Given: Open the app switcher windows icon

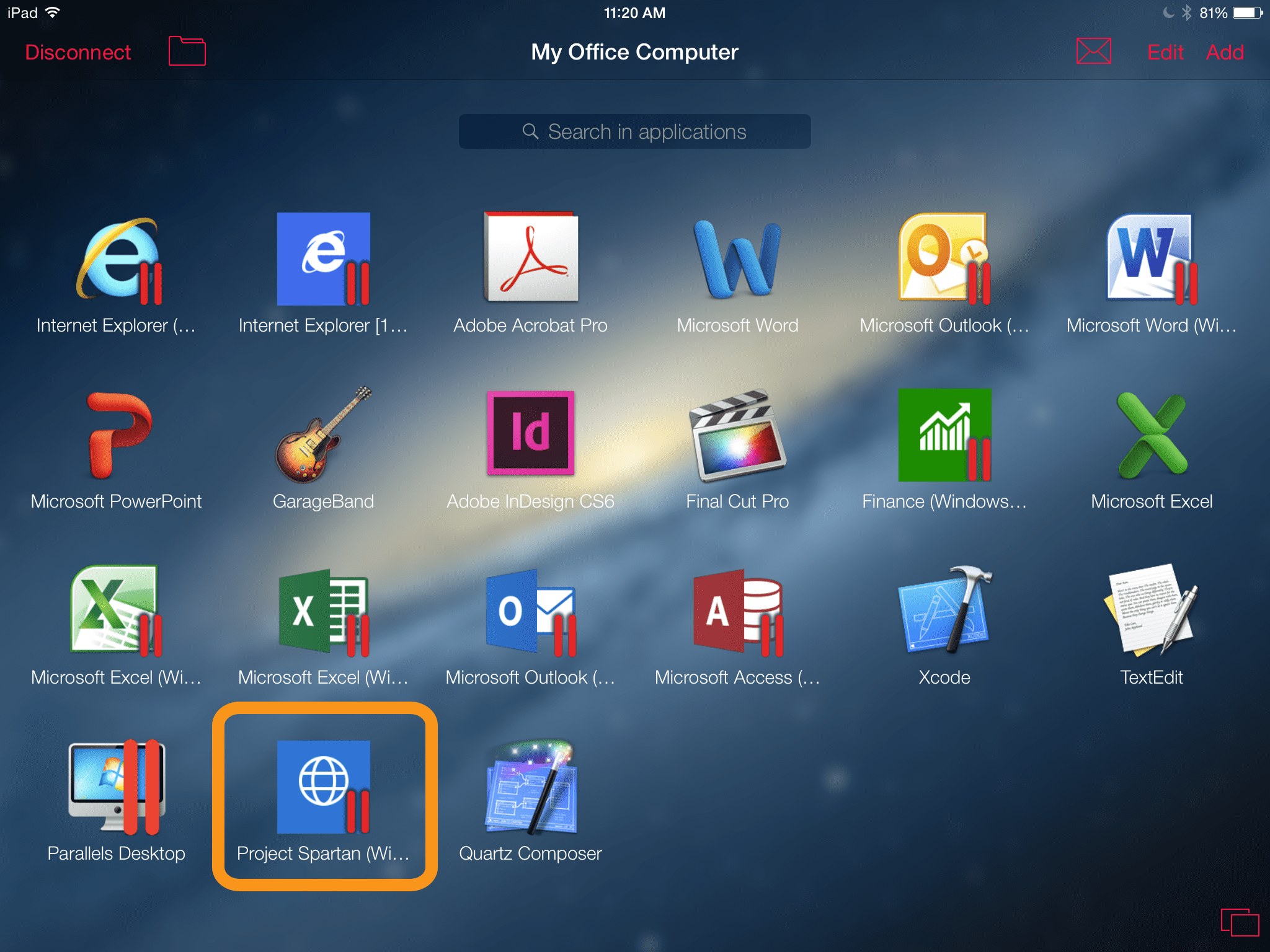Looking at the screenshot, I should (1240, 922).
